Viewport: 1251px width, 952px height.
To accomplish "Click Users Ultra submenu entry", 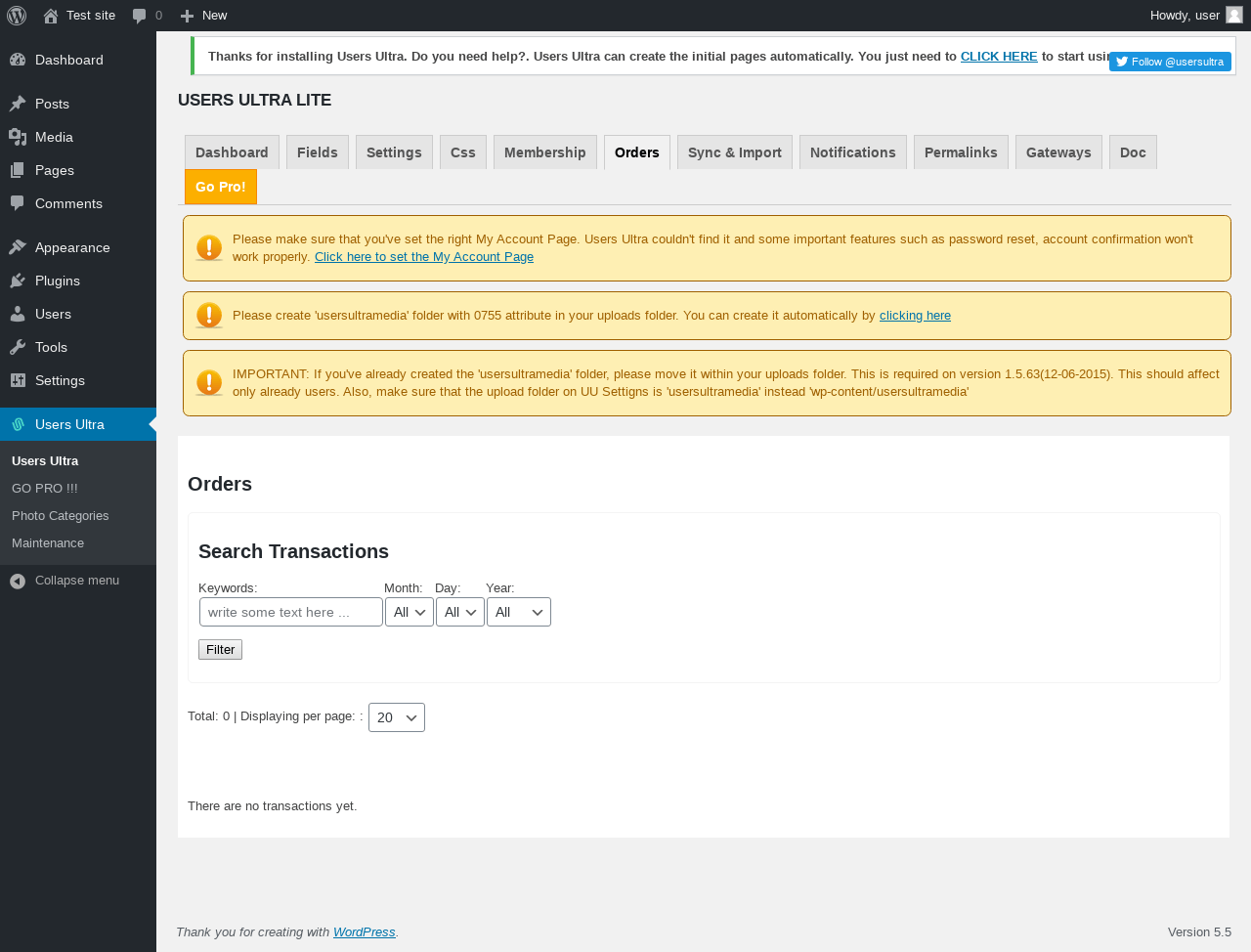I will click(x=78, y=461).
